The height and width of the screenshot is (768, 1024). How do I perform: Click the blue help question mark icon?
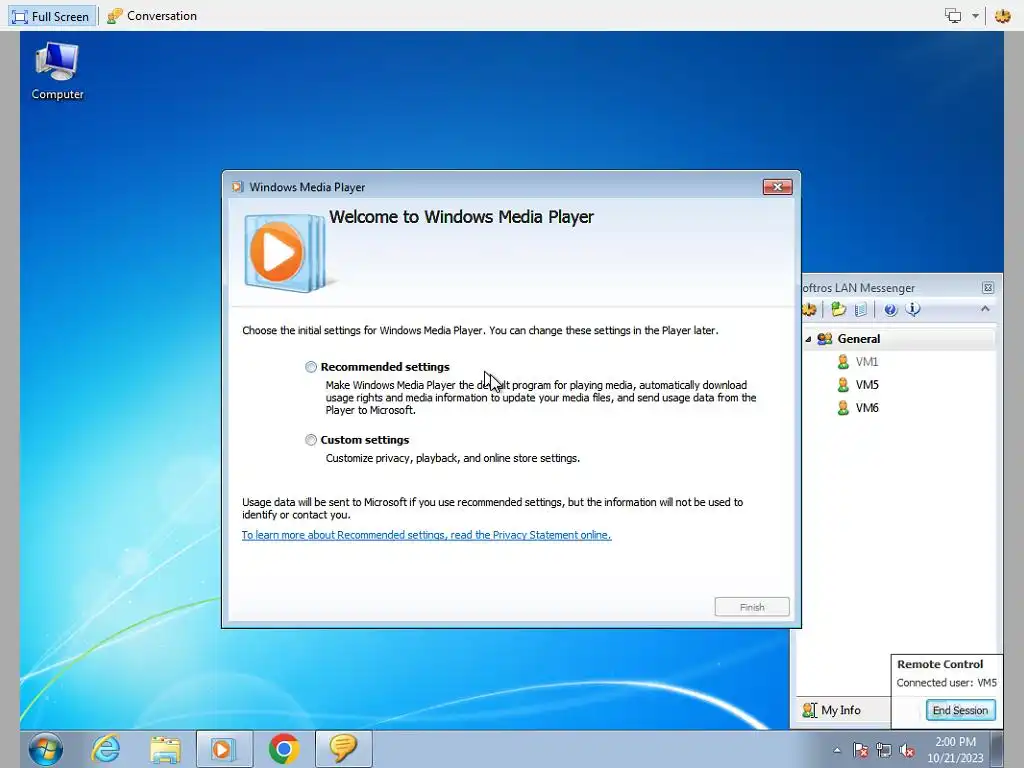pyautogui.click(x=890, y=309)
